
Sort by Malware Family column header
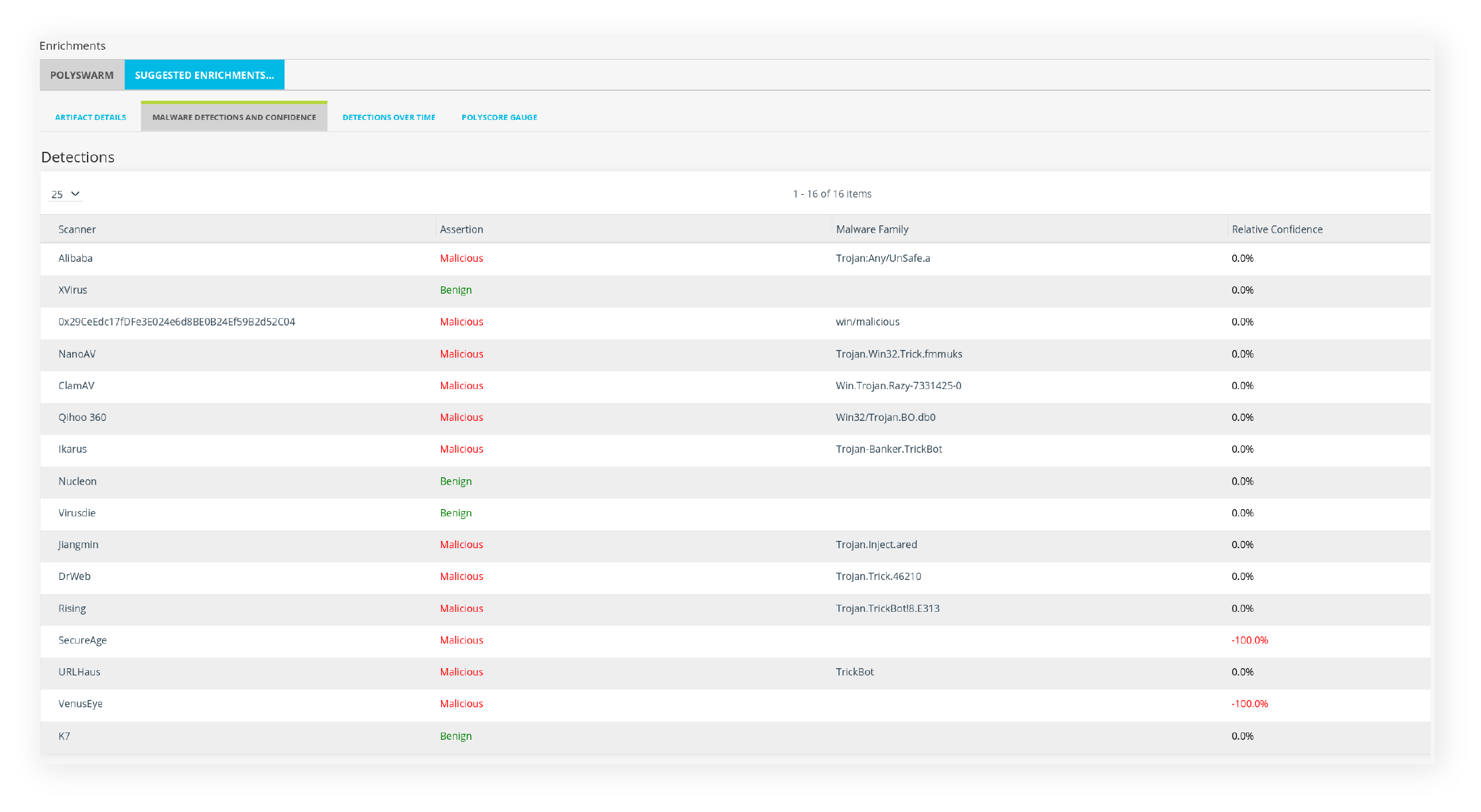pos(872,229)
